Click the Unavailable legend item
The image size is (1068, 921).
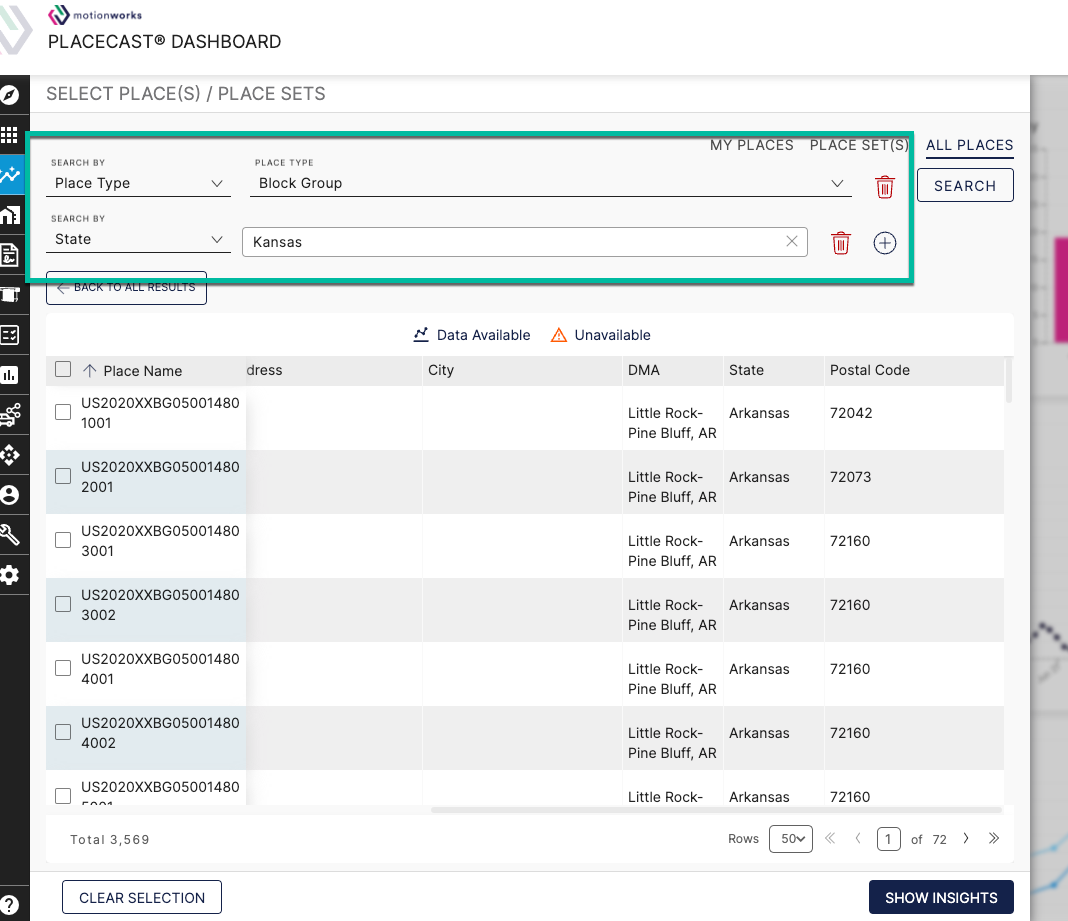coord(600,334)
